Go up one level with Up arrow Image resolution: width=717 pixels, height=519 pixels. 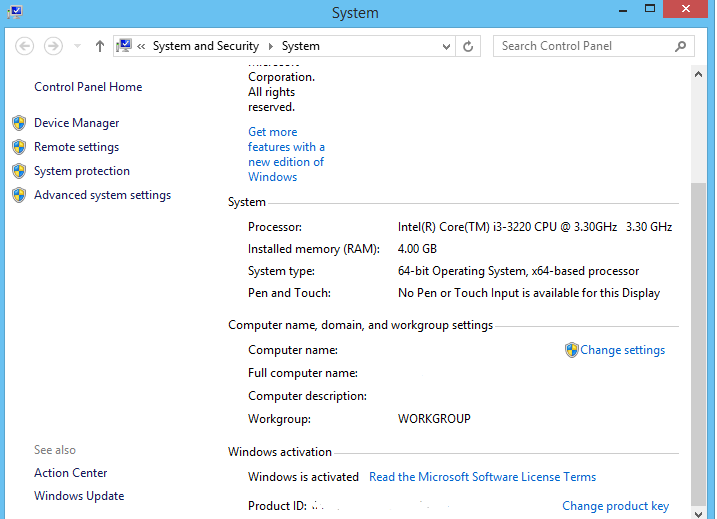pyautogui.click(x=100, y=46)
